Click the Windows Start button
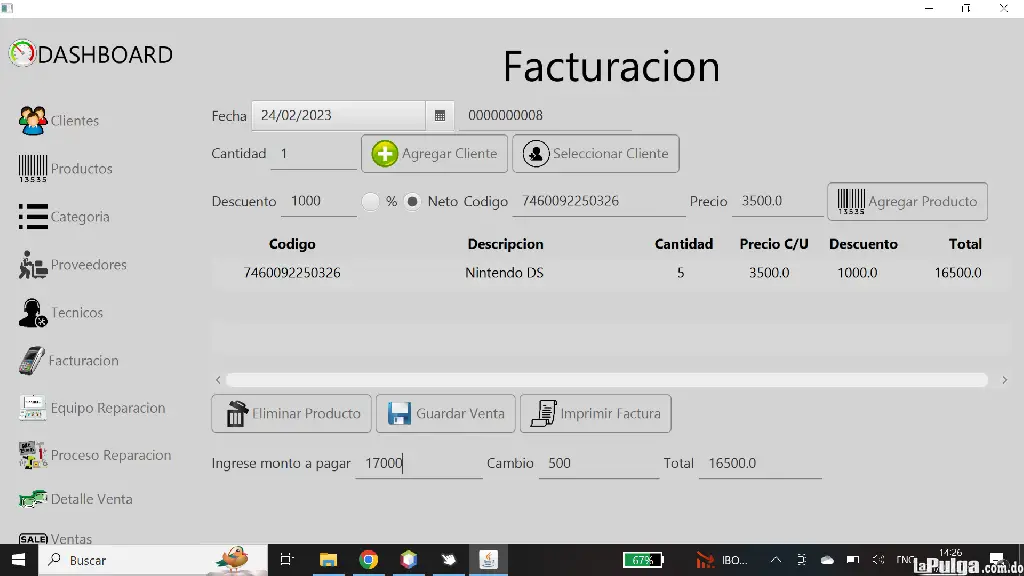1024x576 pixels. [x=18, y=560]
